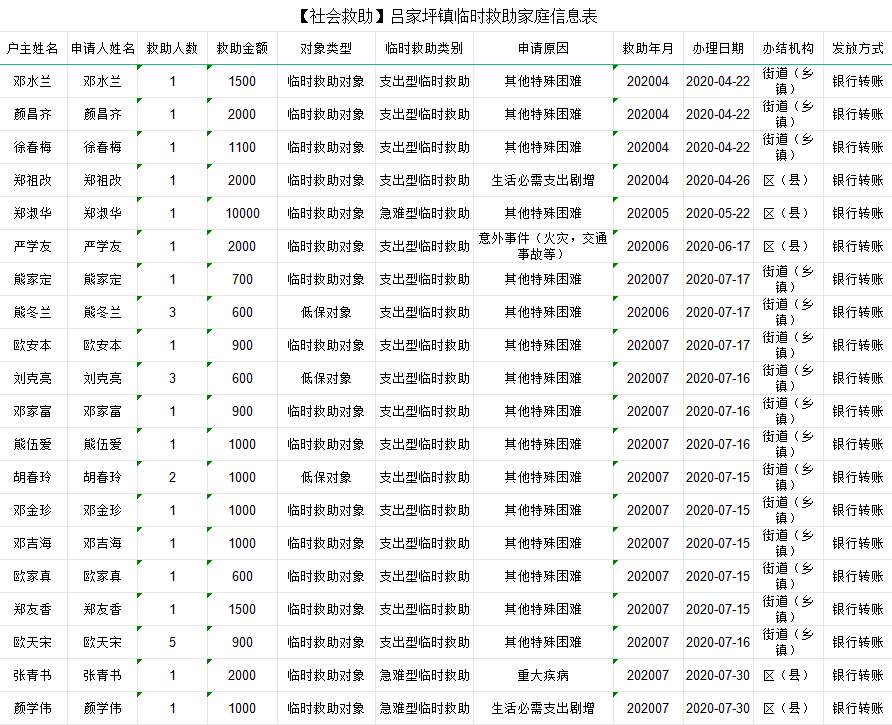Select the 1100 amount cell

click(242, 147)
